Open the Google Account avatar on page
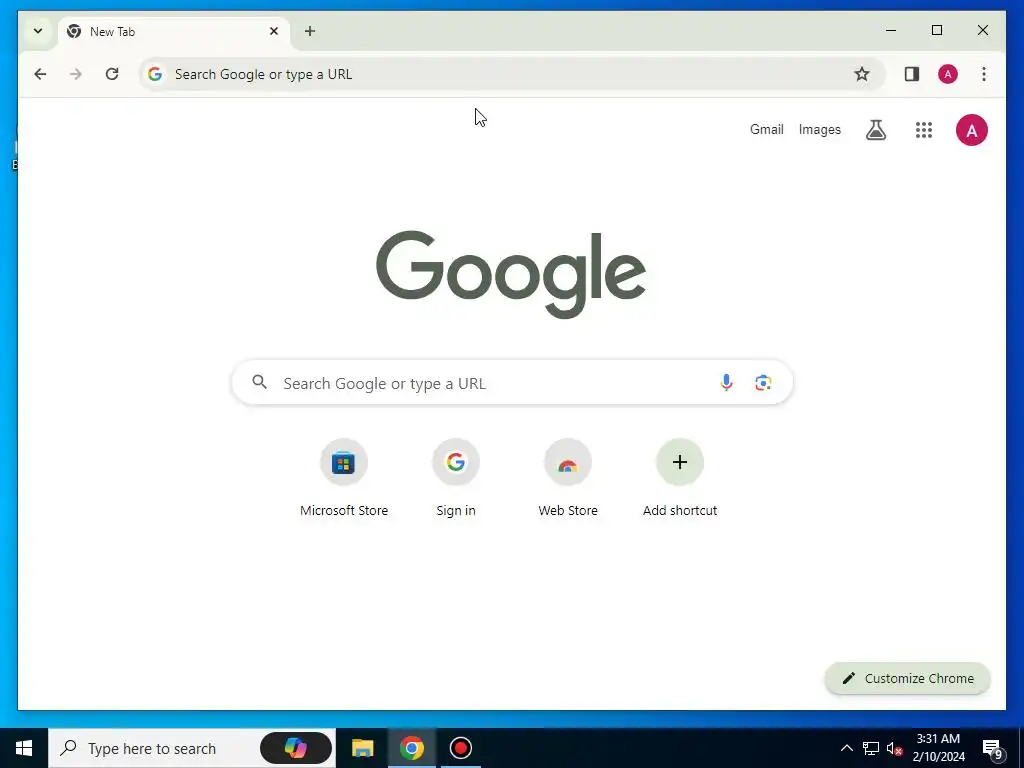The image size is (1024, 768). pyautogui.click(x=972, y=130)
